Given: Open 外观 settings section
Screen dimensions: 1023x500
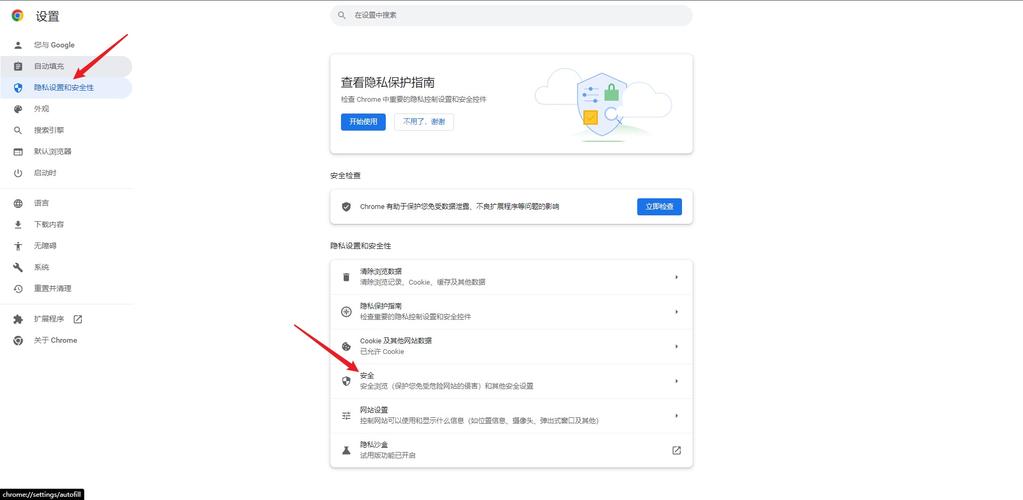Looking at the screenshot, I should point(66,109).
